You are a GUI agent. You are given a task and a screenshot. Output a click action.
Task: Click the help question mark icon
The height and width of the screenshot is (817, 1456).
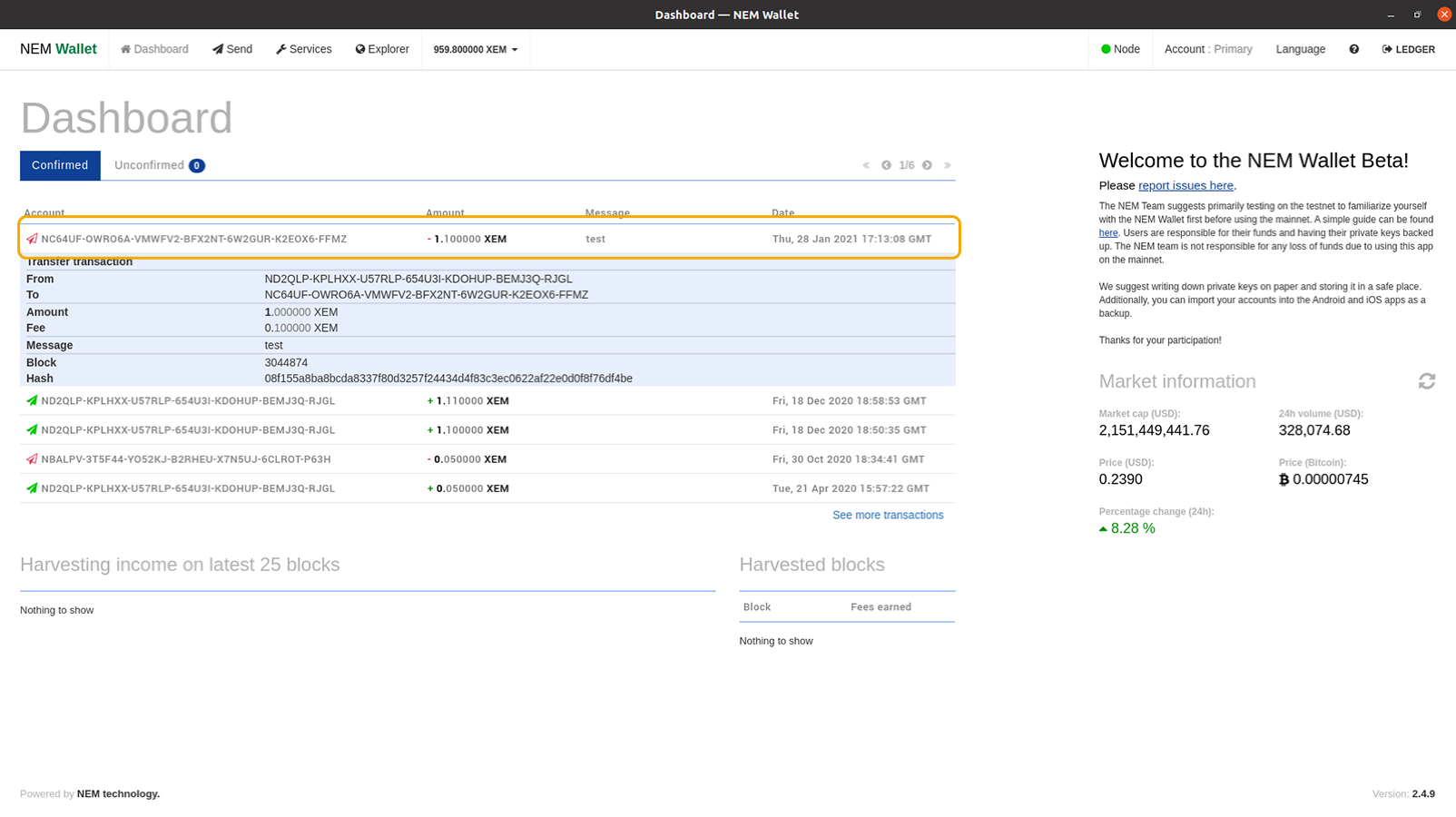point(1353,49)
